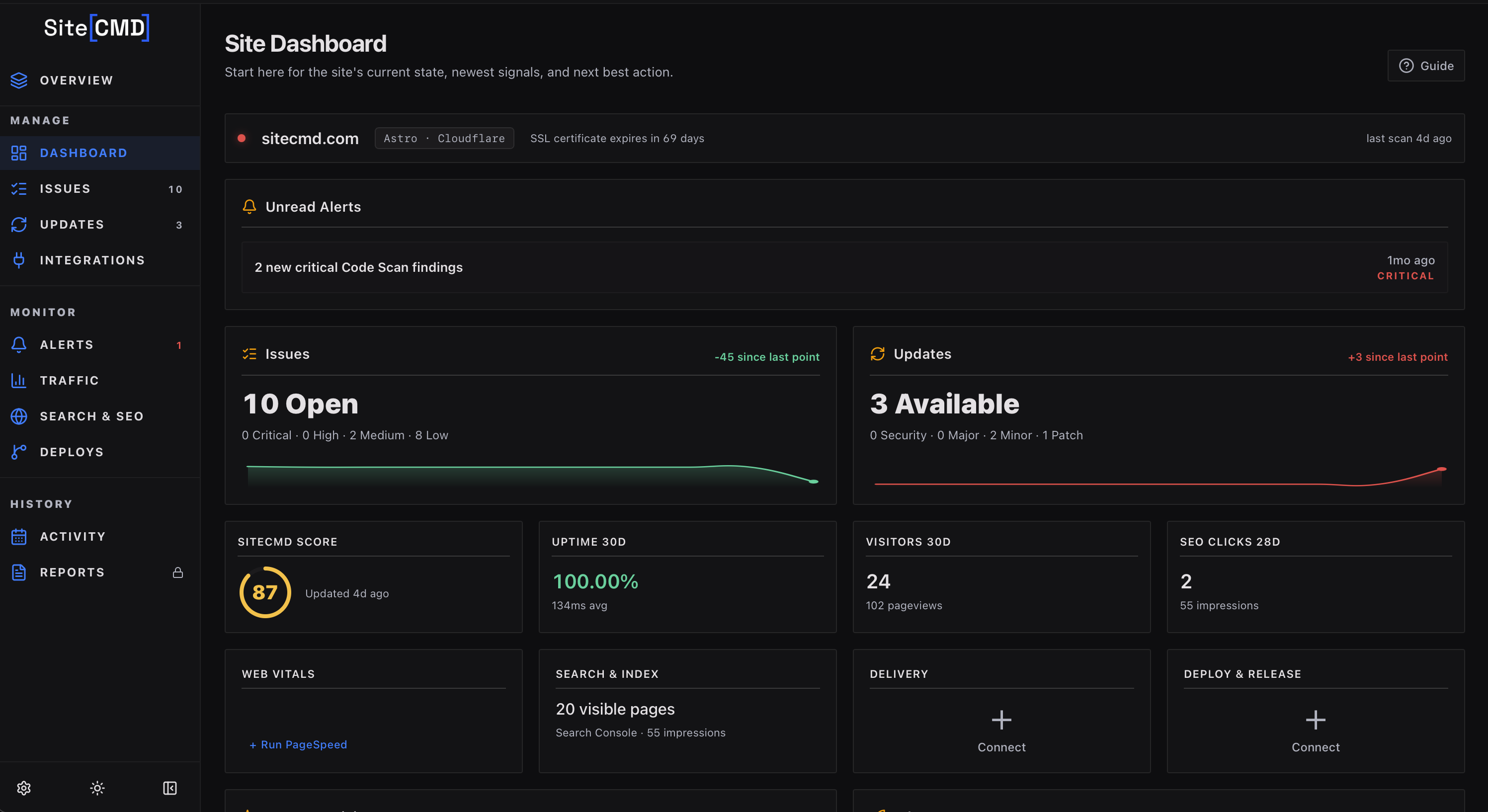
Task: Click the Deploys branch icon
Action: pos(19,452)
